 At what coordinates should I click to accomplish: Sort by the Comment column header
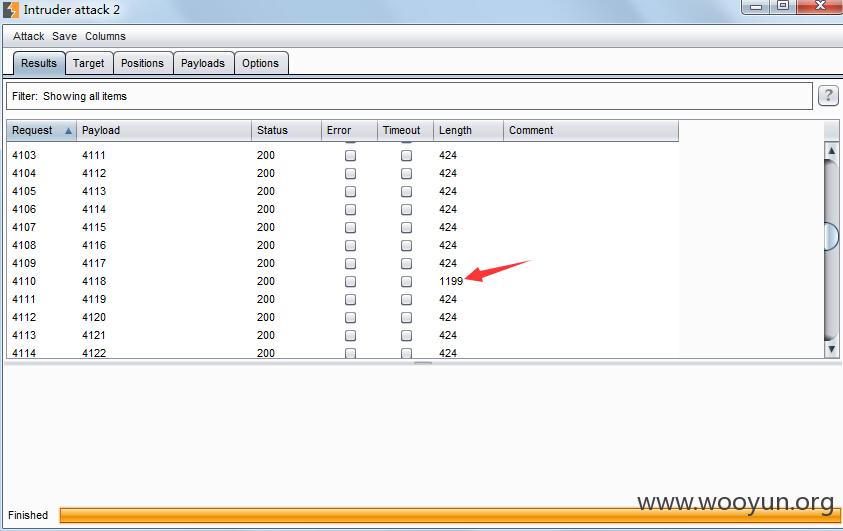[591, 131]
